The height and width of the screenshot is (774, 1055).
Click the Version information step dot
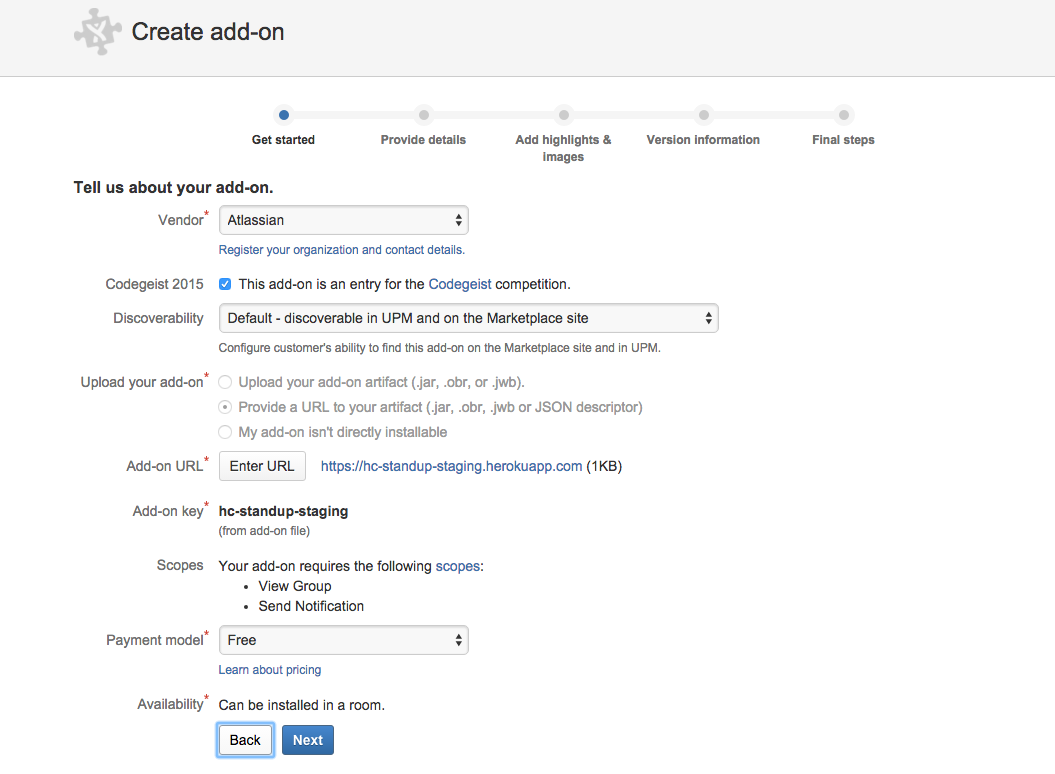pyautogui.click(x=703, y=115)
